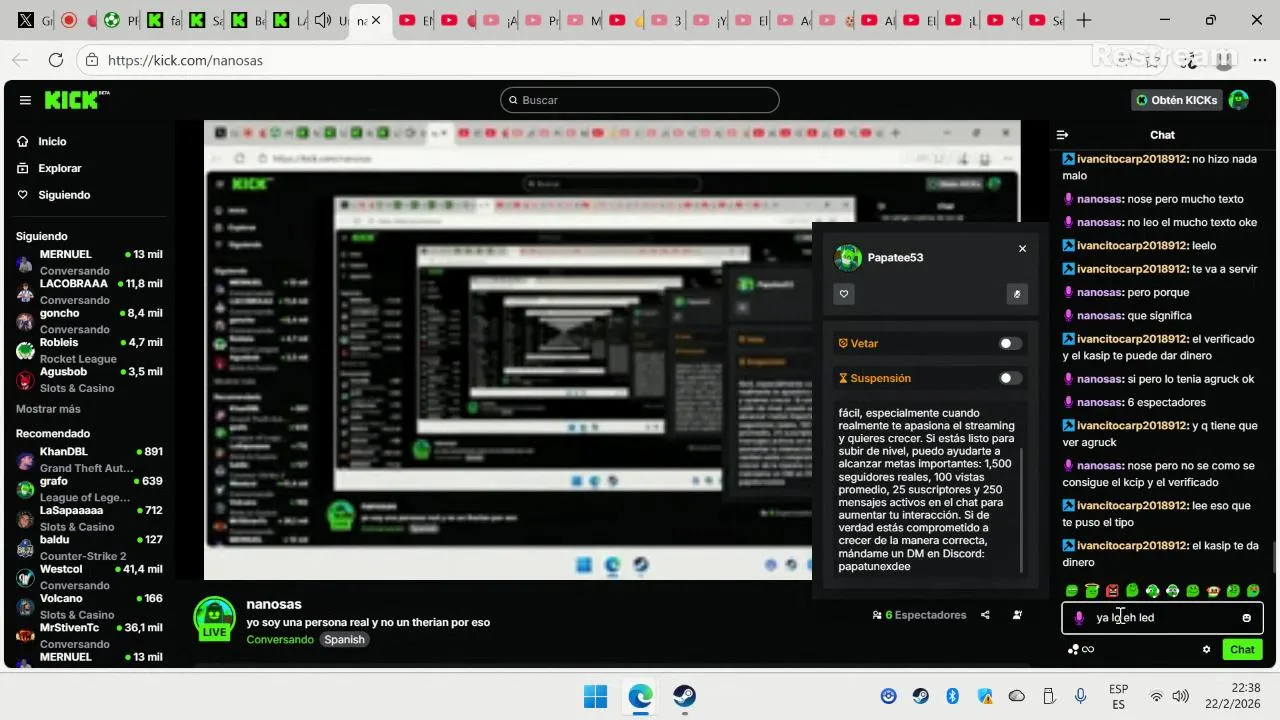
Task: Open LACOBRAAA channel in sidebar
Action: click(89, 291)
